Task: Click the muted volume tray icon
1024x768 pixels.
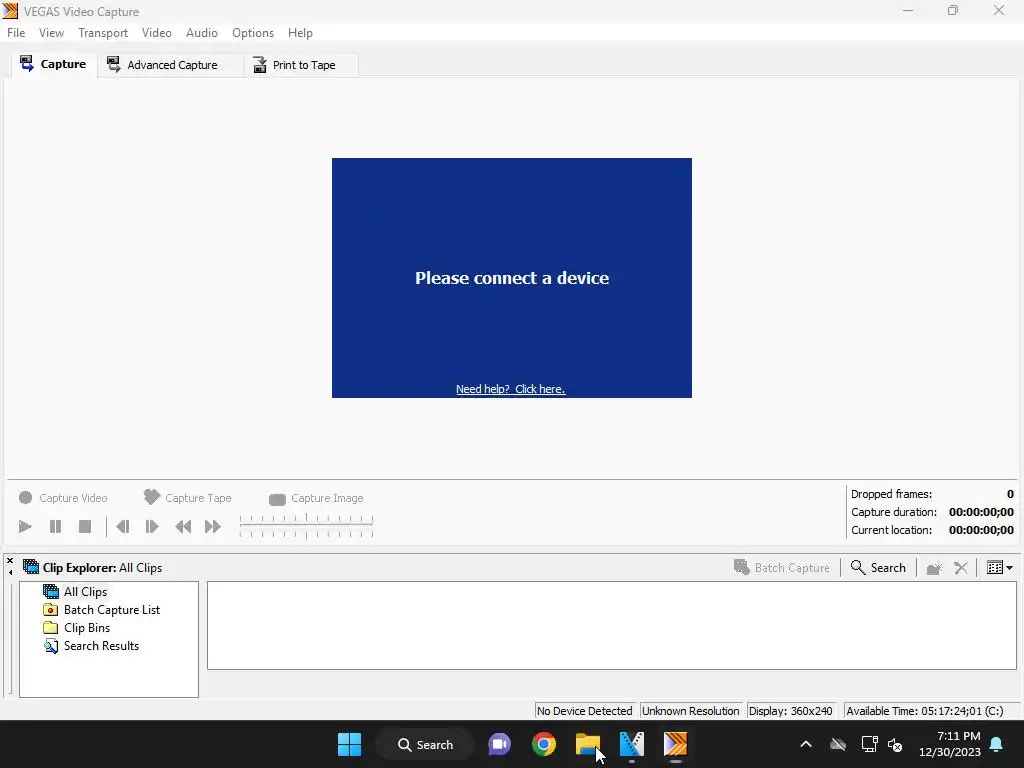Action: point(895,744)
